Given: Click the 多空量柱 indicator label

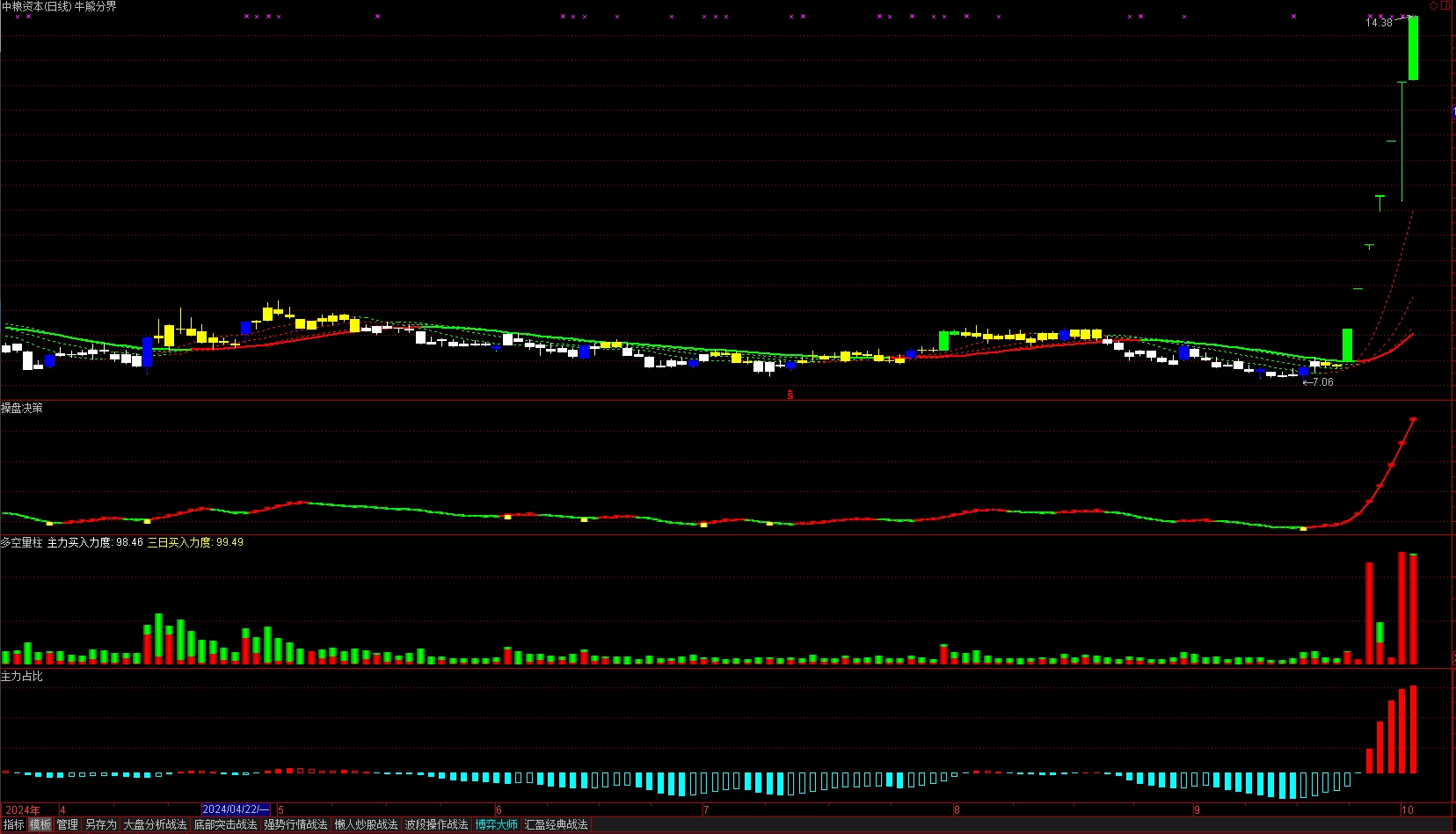Looking at the screenshot, I should pos(22,542).
